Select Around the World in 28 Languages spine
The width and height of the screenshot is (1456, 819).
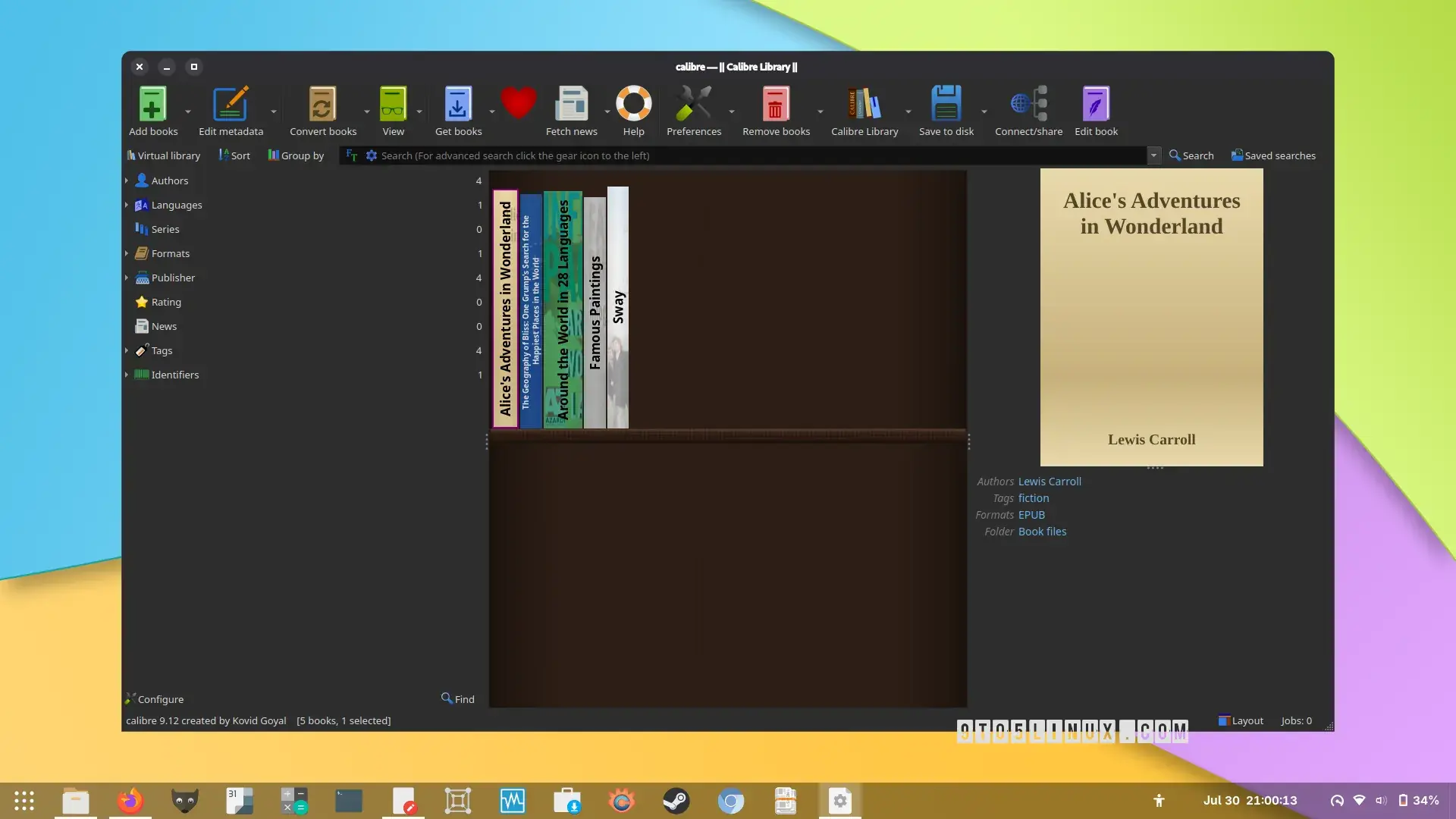click(563, 309)
